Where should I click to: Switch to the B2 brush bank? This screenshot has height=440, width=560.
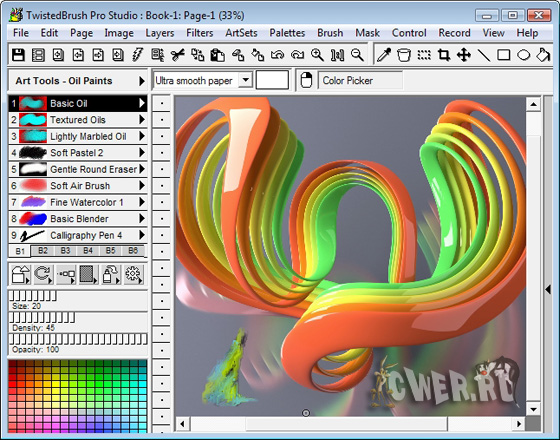click(x=42, y=250)
